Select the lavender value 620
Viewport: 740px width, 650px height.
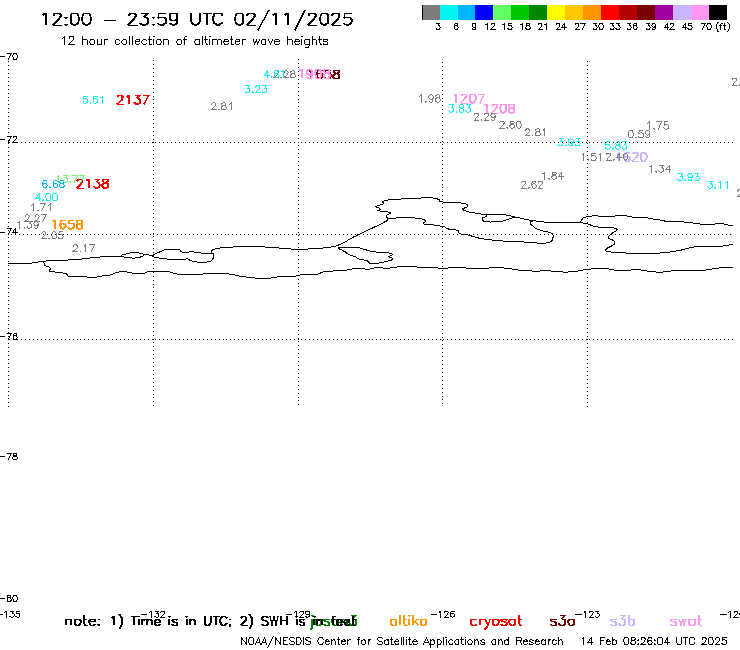637,157
